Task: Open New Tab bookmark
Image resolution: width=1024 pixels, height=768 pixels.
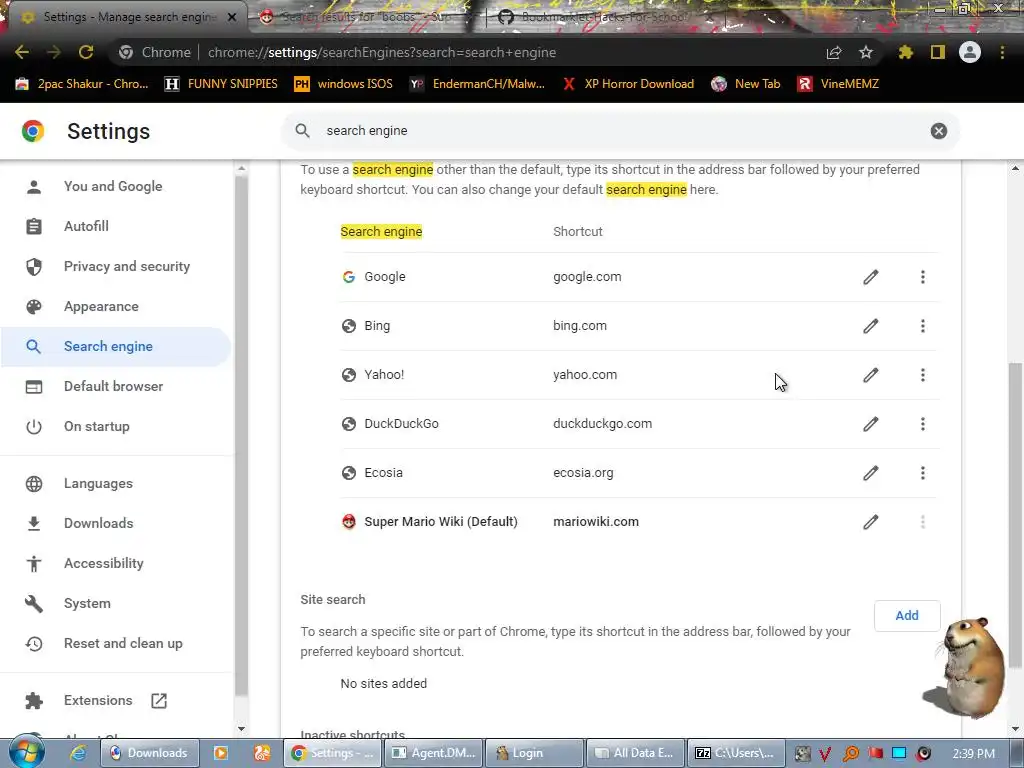Action: click(746, 84)
